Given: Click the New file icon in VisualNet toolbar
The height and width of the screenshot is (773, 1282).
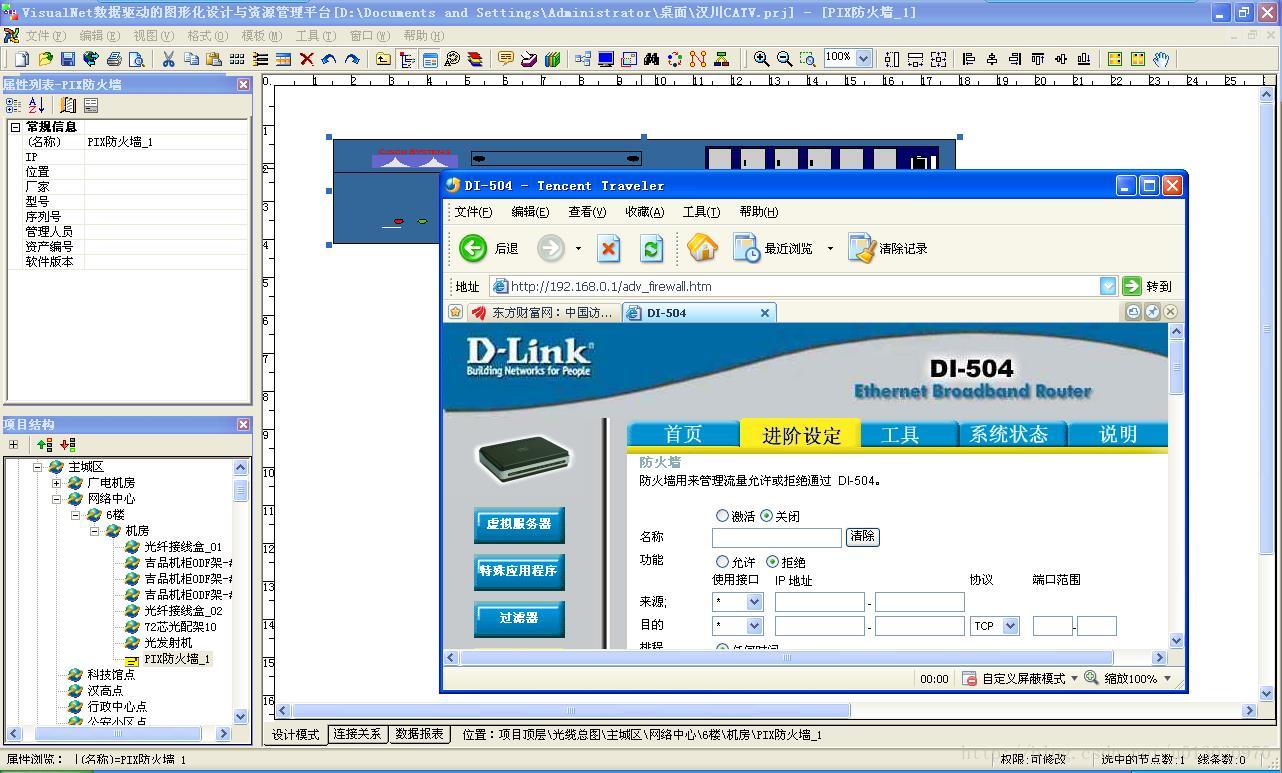Looking at the screenshot, I should pyautogui.click(x=22, y=59).
